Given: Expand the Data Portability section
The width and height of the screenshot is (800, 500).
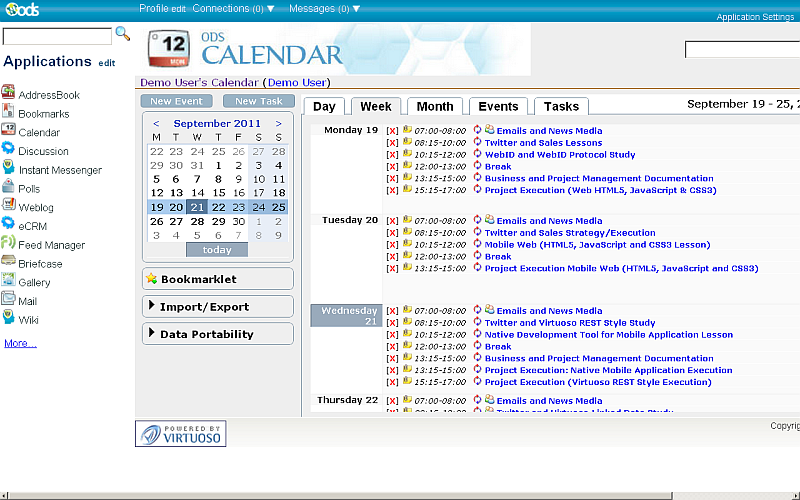Looking at the screenshot, I should click(152, 334).
